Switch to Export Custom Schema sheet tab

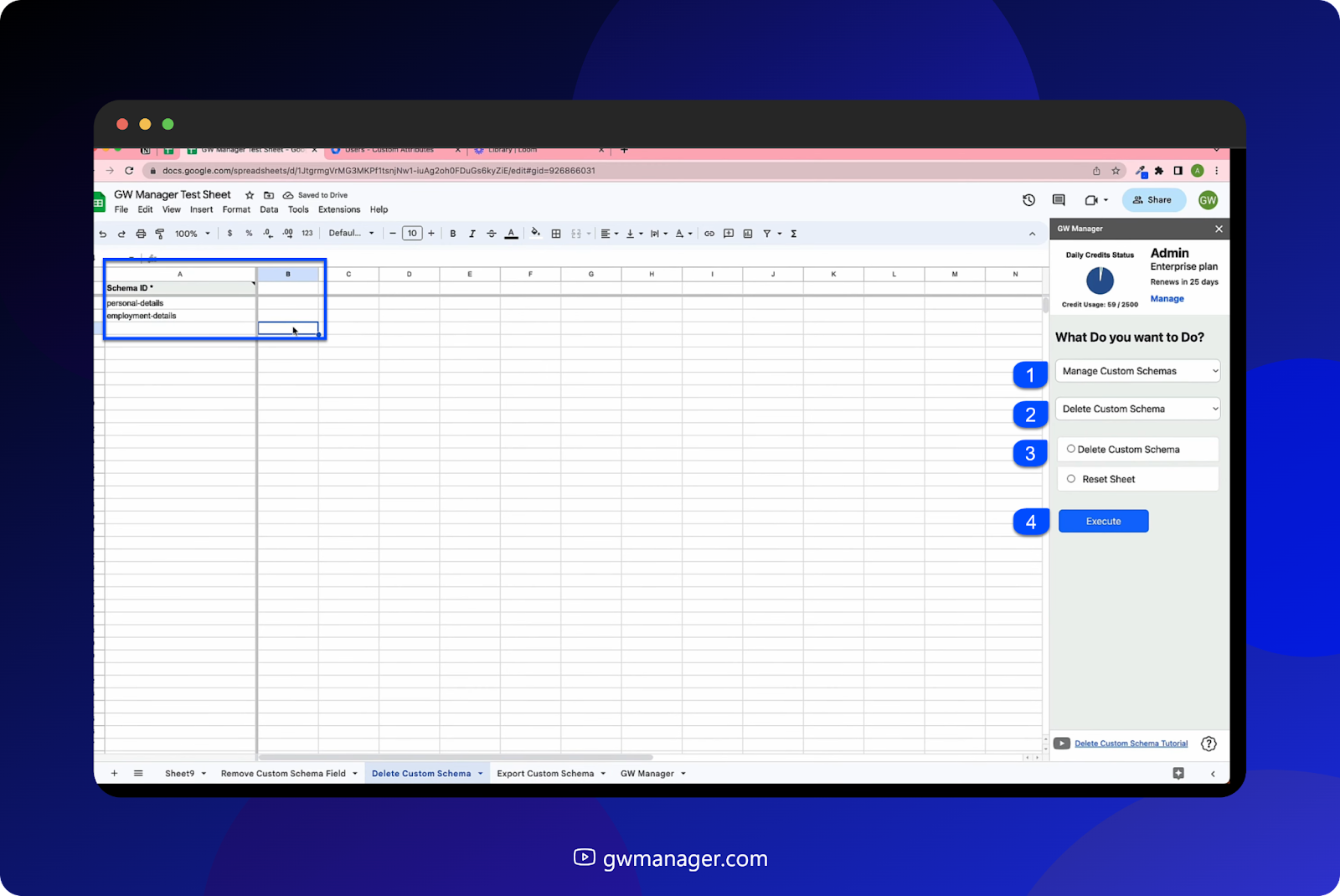point(545,774)
